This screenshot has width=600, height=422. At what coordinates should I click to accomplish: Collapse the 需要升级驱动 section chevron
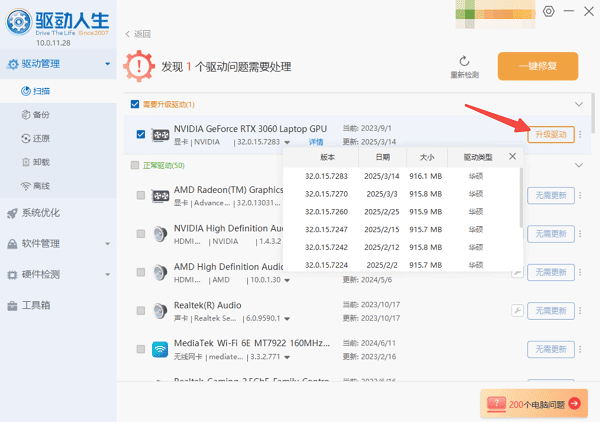[x=578, y=104]
